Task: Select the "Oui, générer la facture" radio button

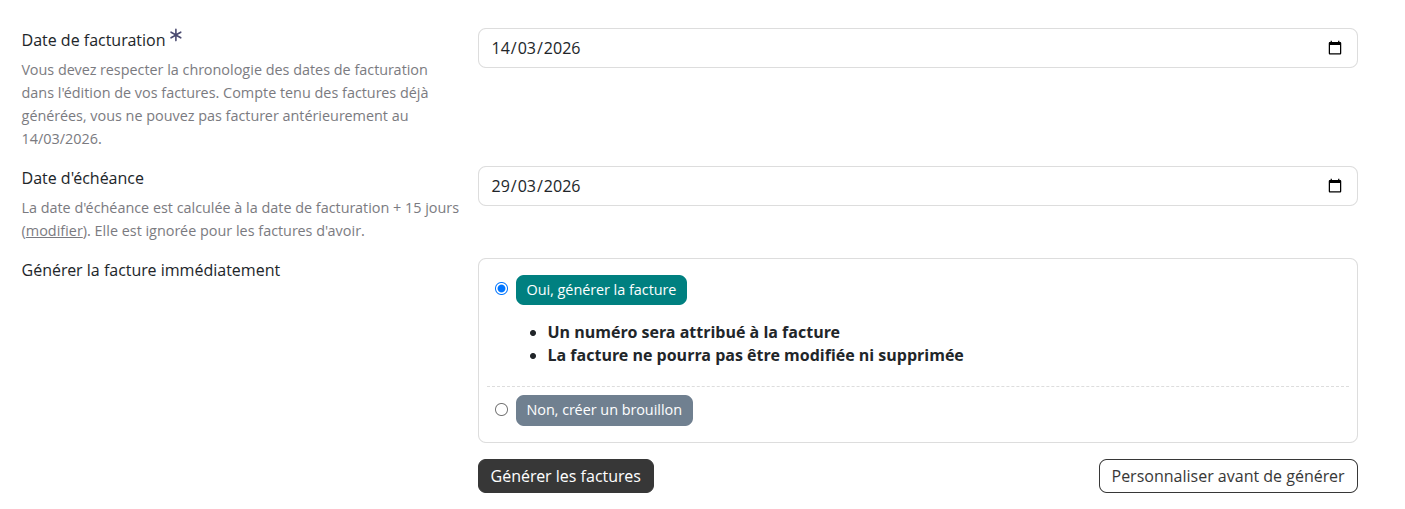Action: 501,289
